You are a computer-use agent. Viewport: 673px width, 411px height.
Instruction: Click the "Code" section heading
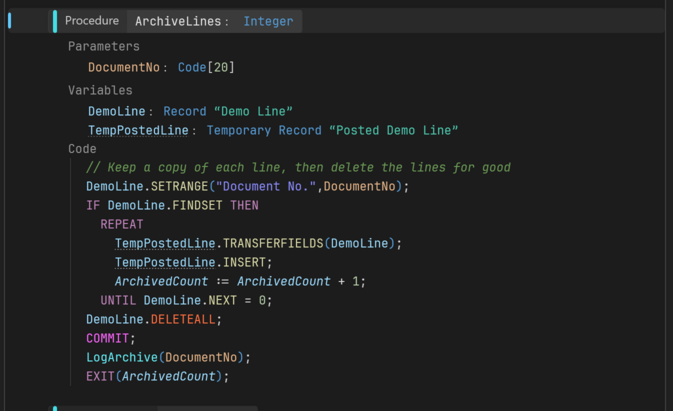coord(82,149)
